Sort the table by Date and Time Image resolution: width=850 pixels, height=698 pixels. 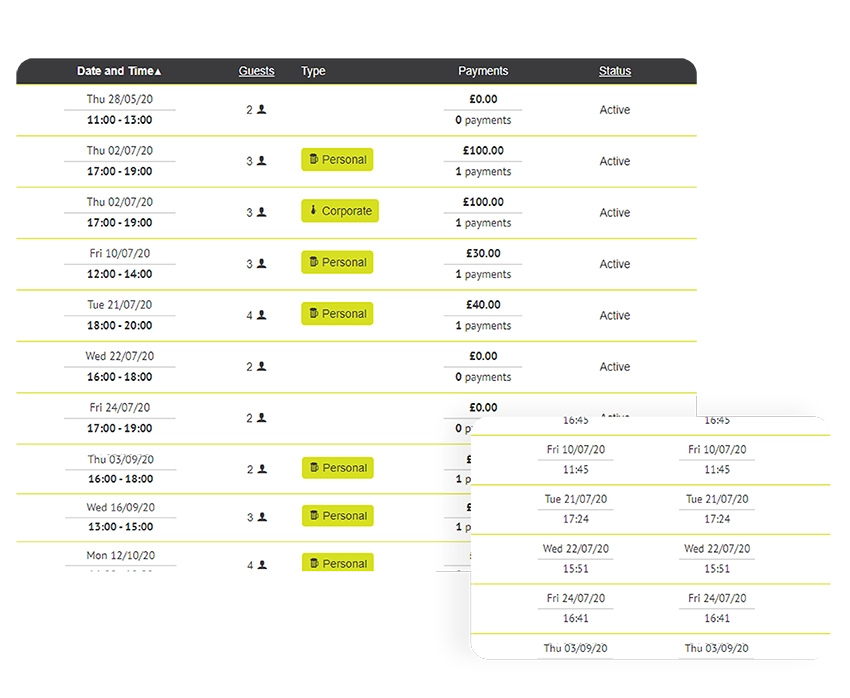[119, 71]
